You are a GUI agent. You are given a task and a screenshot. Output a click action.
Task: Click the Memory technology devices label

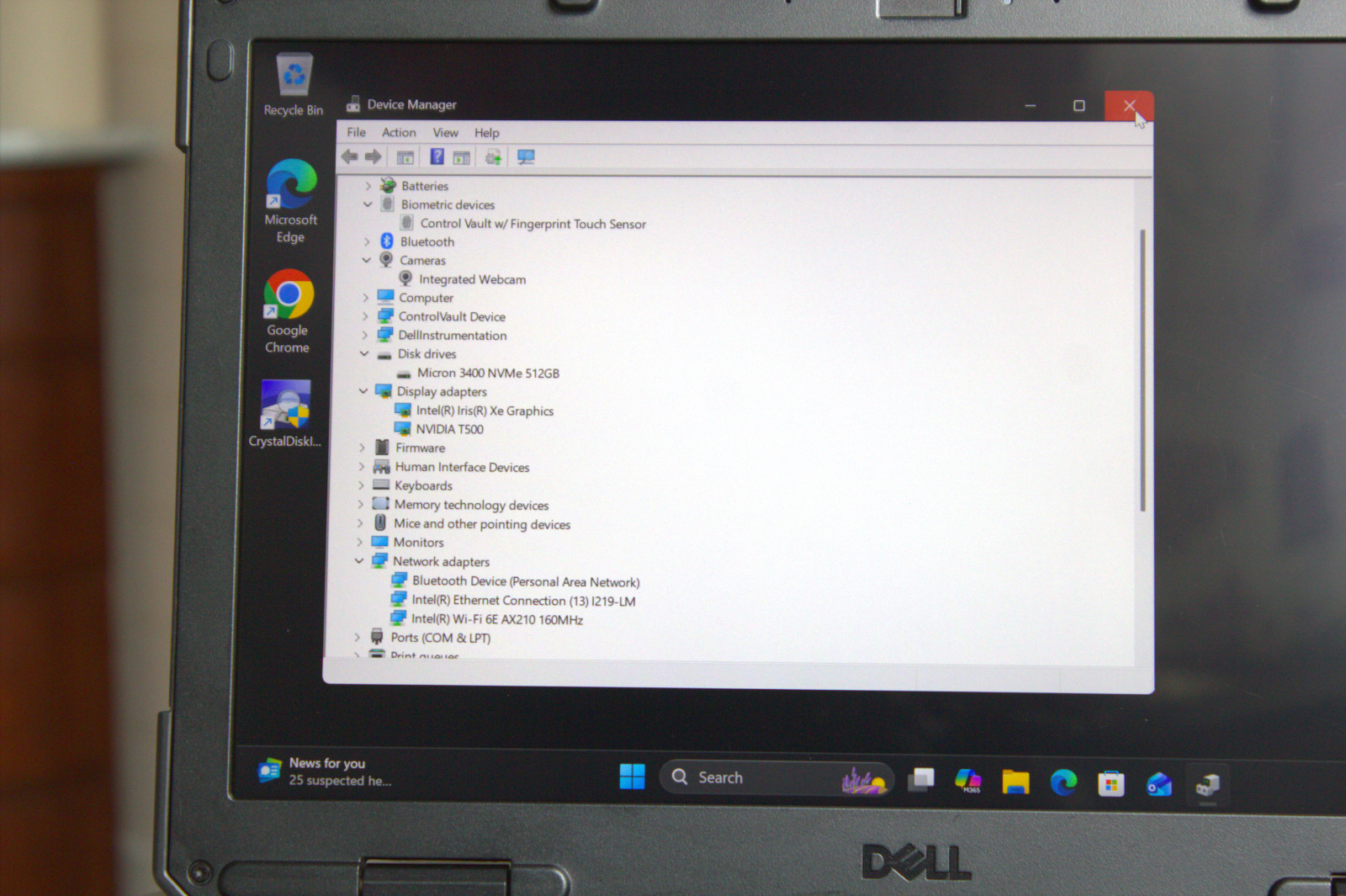pos(471,505)
